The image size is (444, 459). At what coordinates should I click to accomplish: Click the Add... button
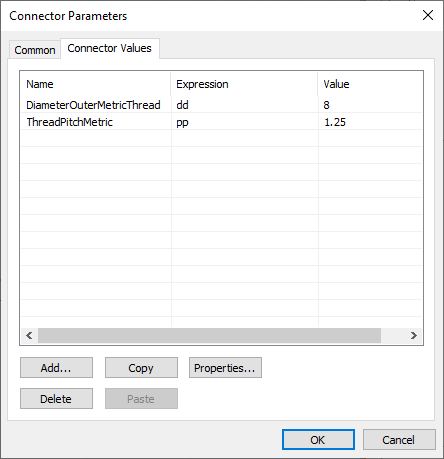pyautogui.click(x=56, y=368)
